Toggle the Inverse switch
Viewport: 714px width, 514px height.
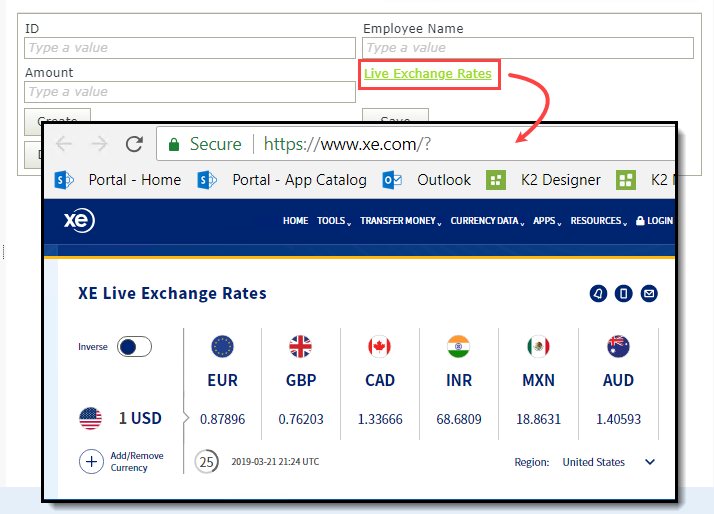[x=134, y=347]
